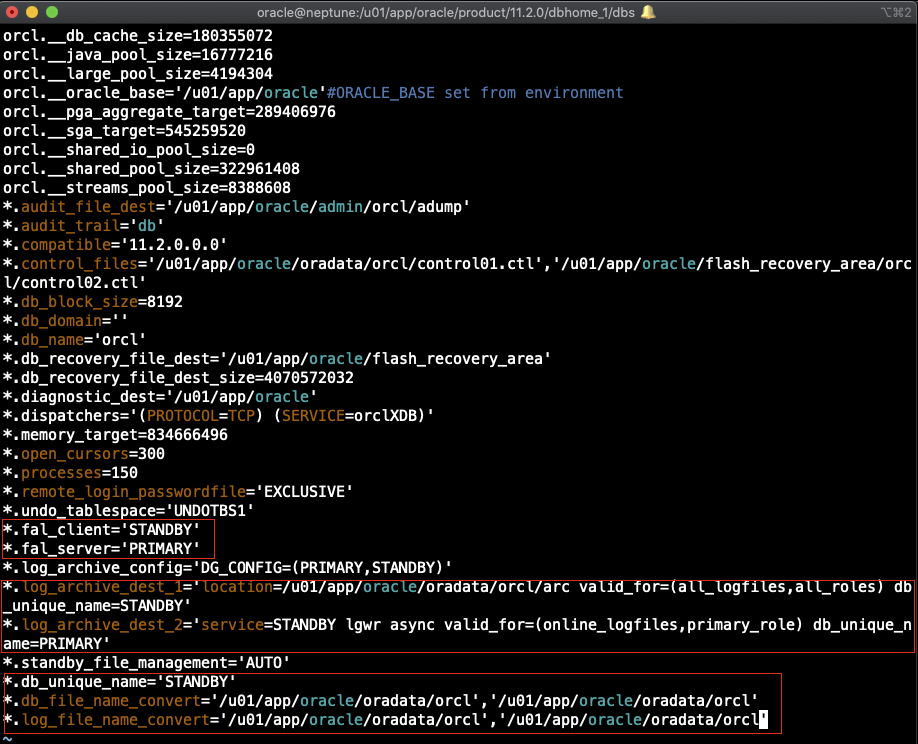This screenshot has width=918, height=744.
Task: Minimize the terminal using the yellow button
Action: point(34,12)
